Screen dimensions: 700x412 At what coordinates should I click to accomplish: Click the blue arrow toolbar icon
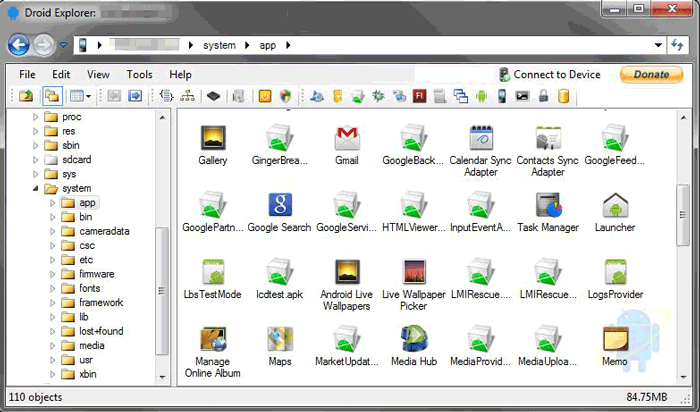(135, 96)
